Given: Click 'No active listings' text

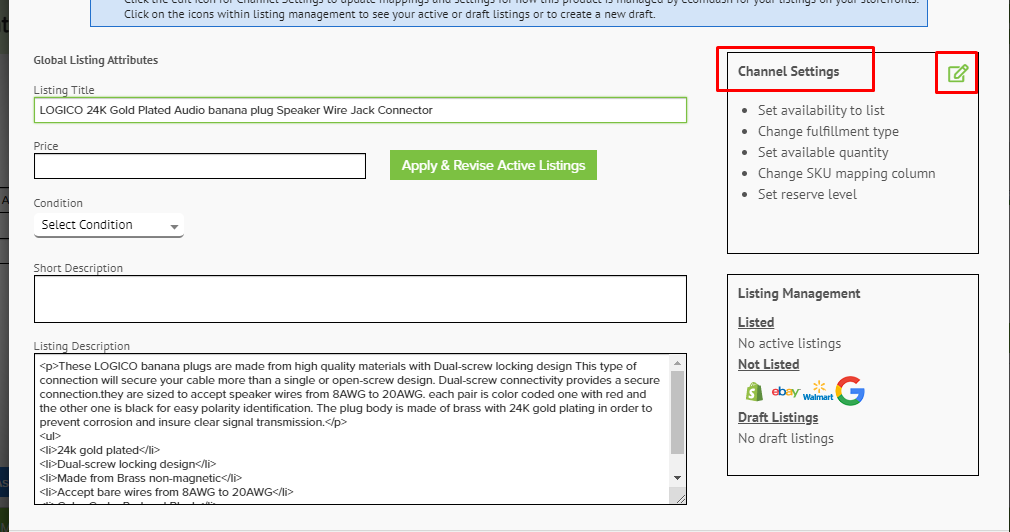Looking at the screenshot, I should (x=790, y=344).
